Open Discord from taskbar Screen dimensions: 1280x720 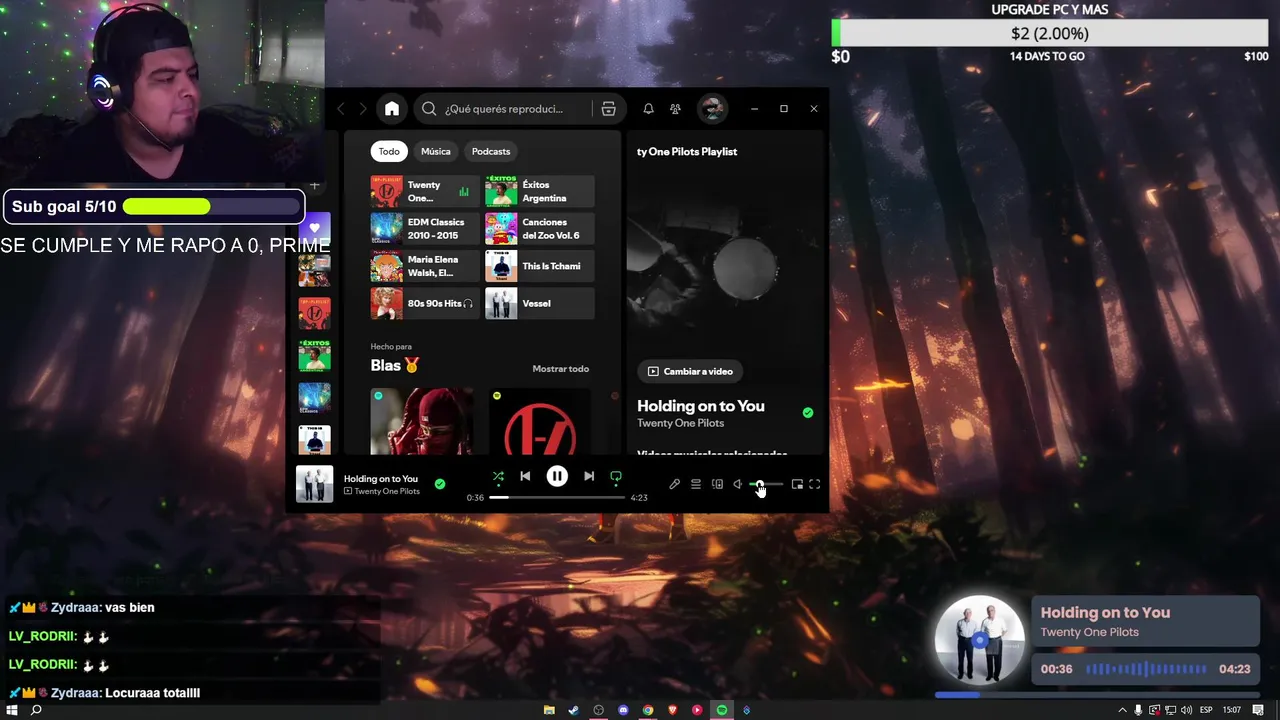[x=623, y=710]
